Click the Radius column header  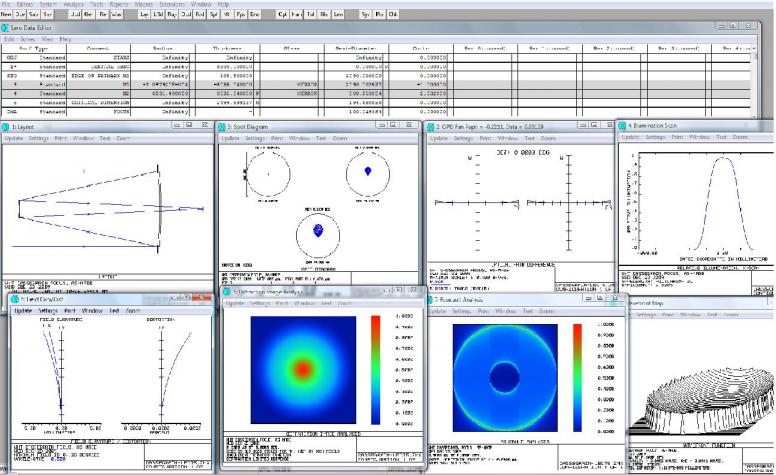pyautogui.click(x=163, y=48)
